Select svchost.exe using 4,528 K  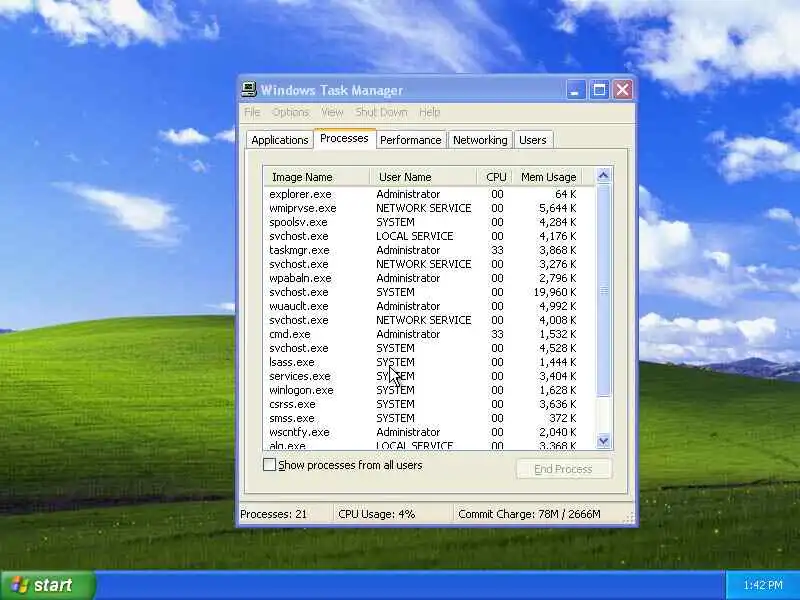429,348
